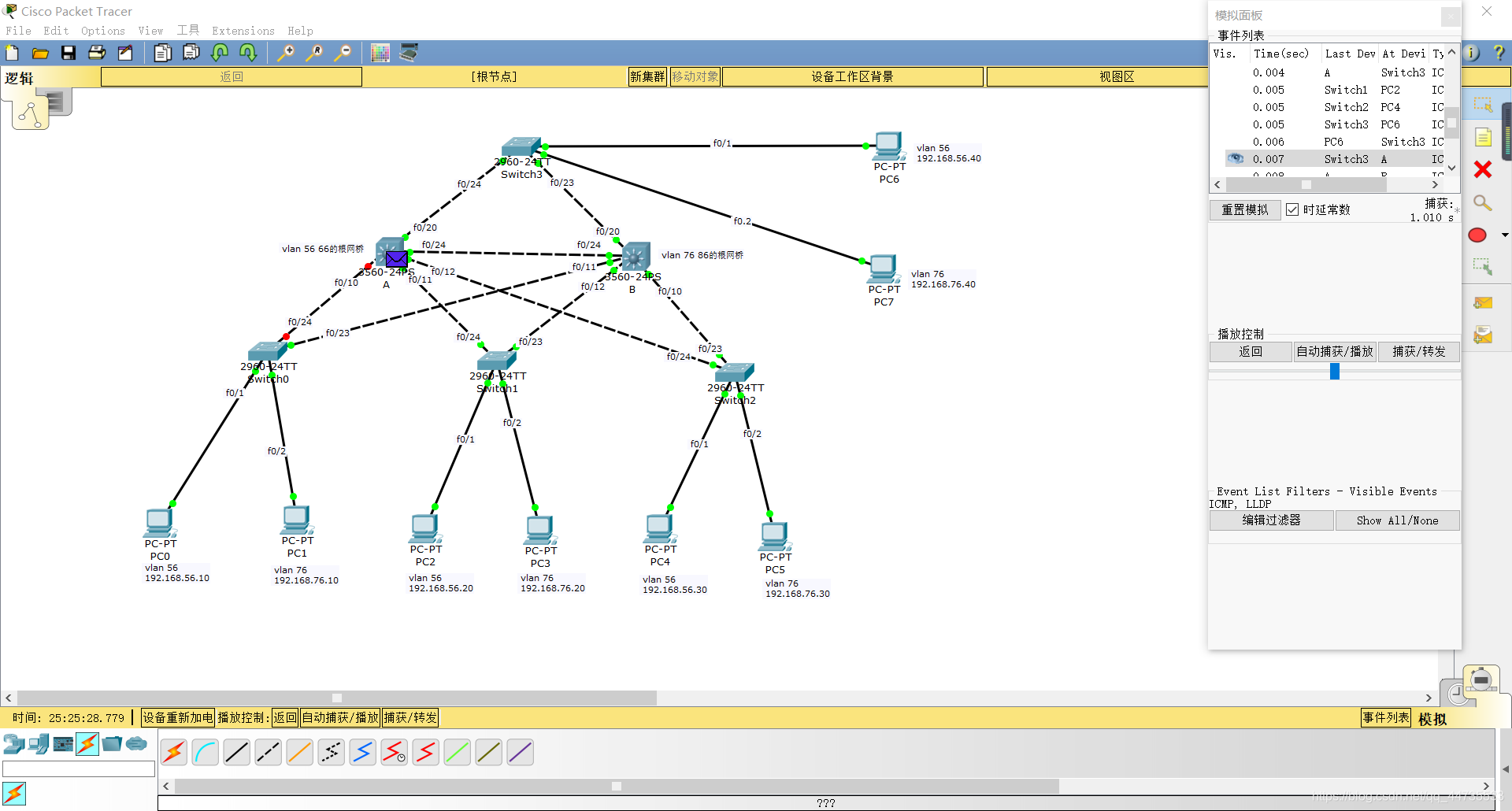Save the project with floppy icon
Screen dimensions: 1512x811
[x=69, y=53]
